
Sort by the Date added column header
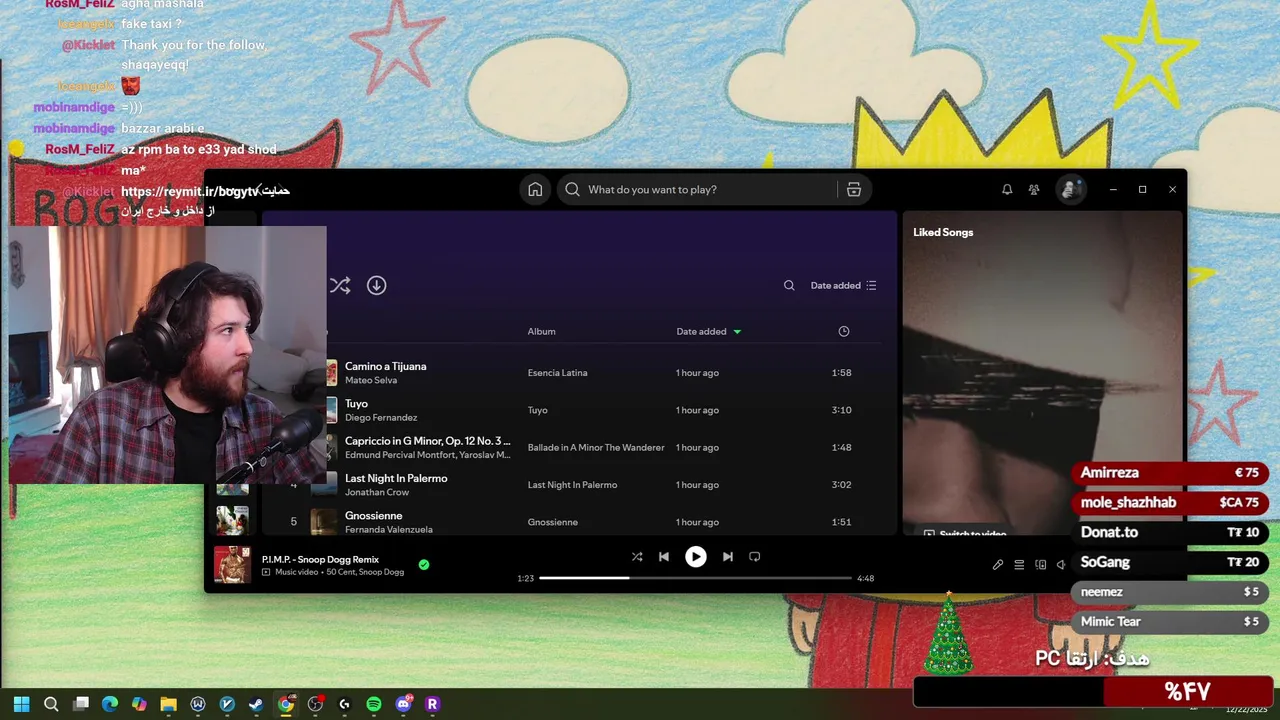coord(708,331)
